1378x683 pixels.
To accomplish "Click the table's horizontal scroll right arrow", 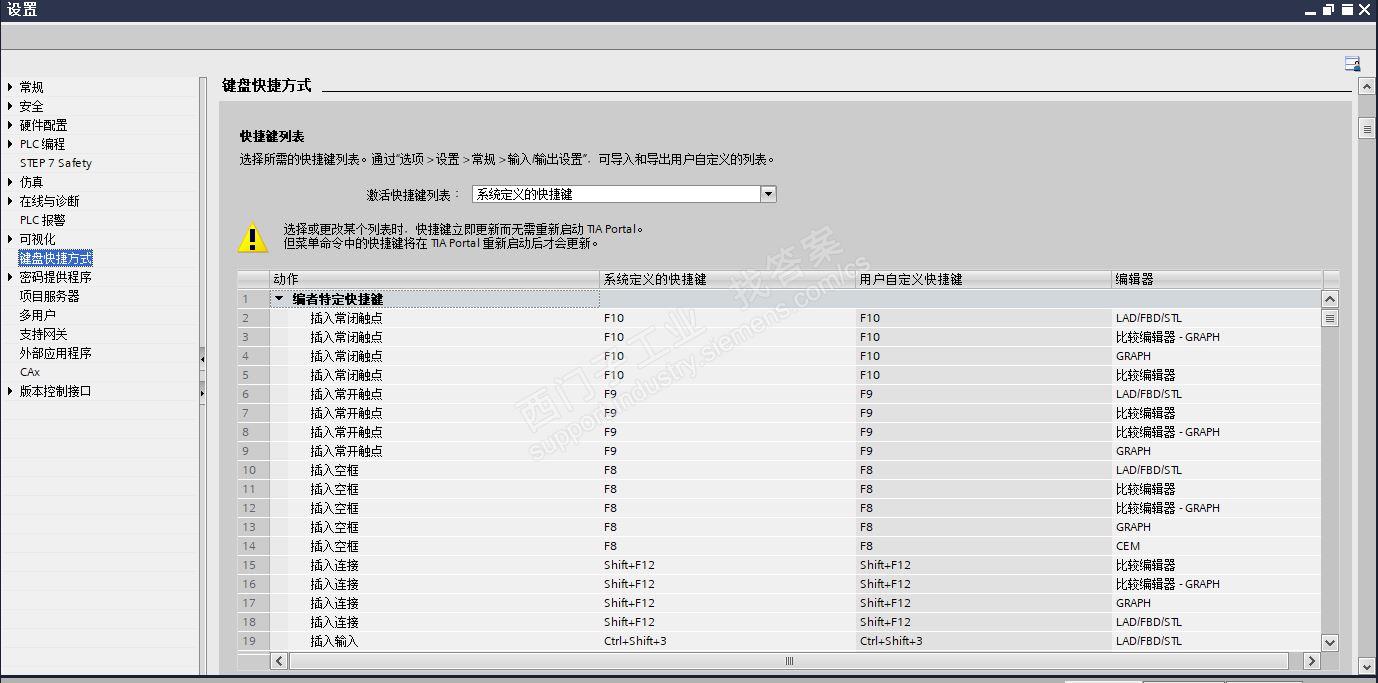I will (x=1311, y=661).
